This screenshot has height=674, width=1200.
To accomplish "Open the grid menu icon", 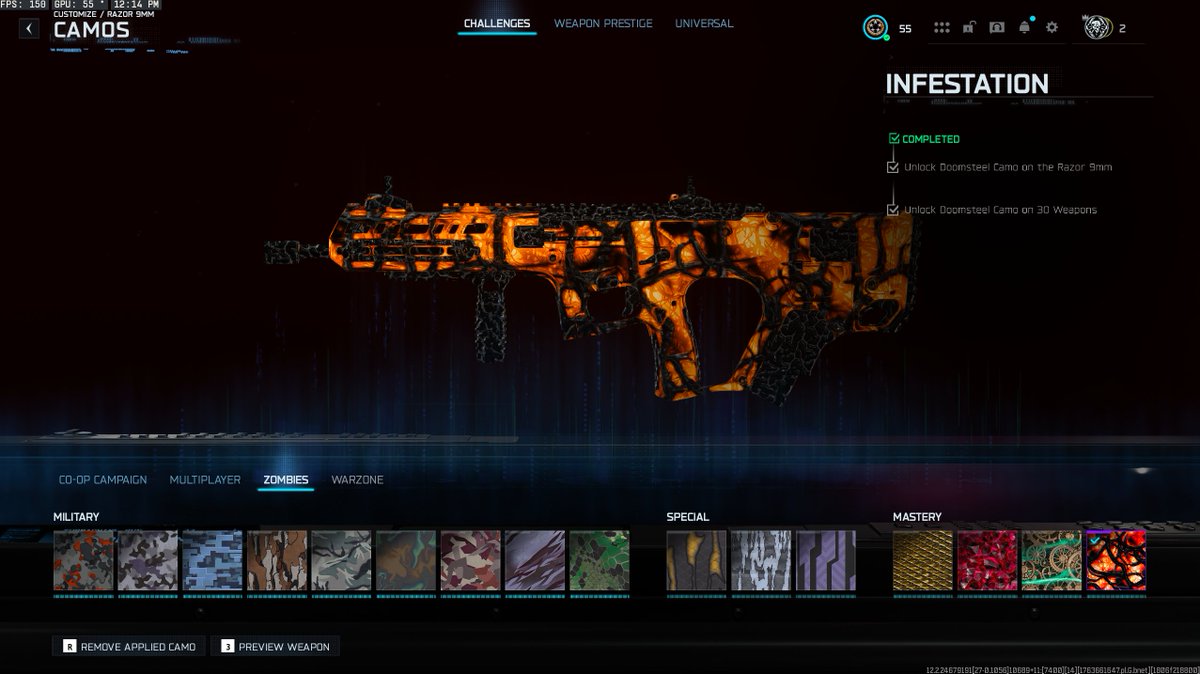I will (x=941, y=28).
